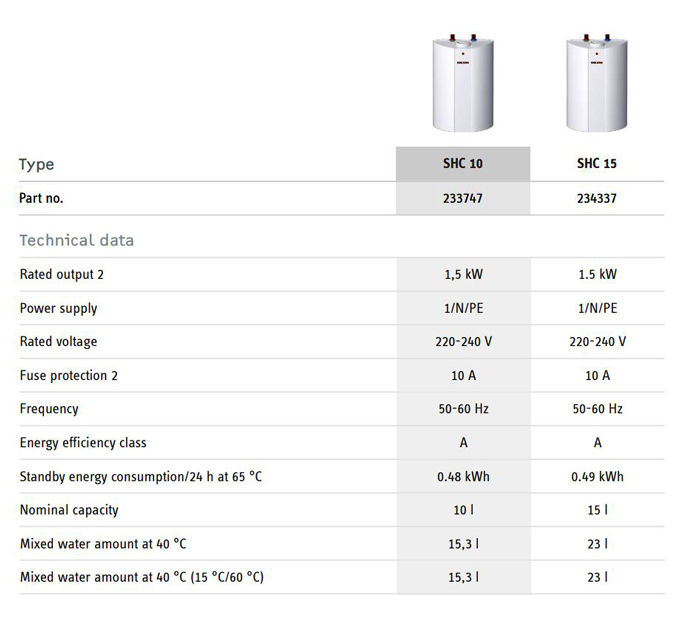
Task: Click part number 233747
Action: coord(463,198)
